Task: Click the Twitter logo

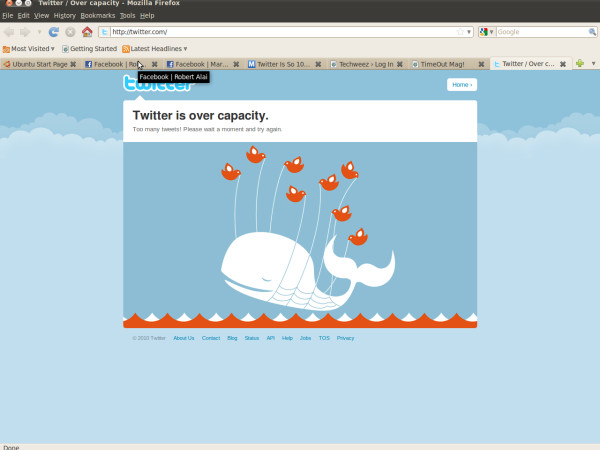Action: [x=158, y=84]
